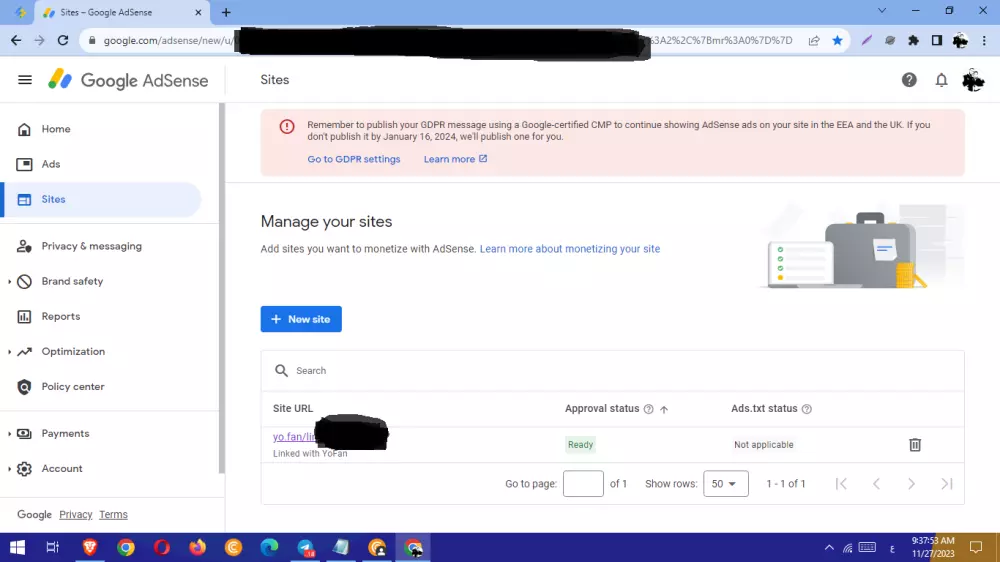The width and height of the screenshot is (1000, 562).
Task: Expand the Optimization submenu arrow
Action: [x=9, y=351]
